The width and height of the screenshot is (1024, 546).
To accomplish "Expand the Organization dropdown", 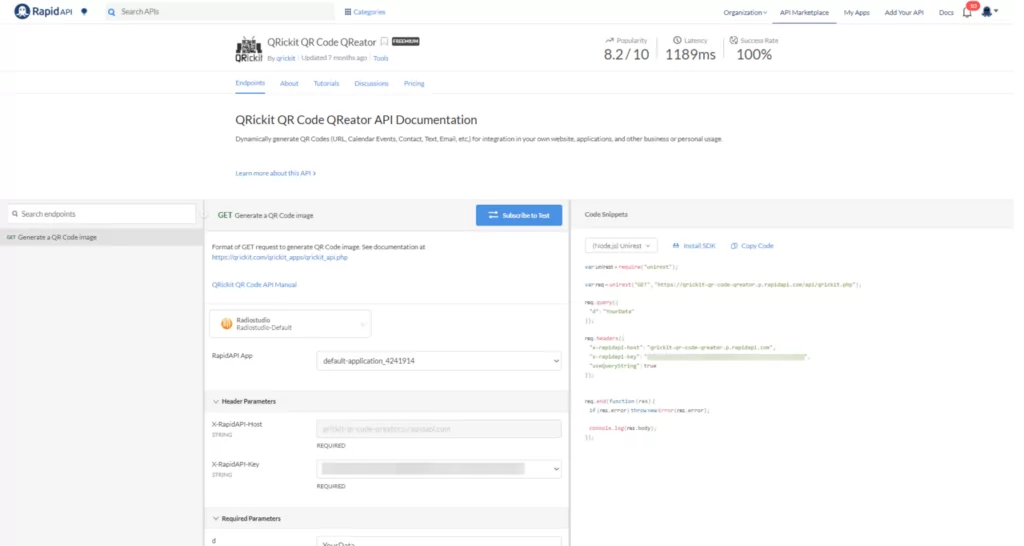I will [x=745, y=12].
